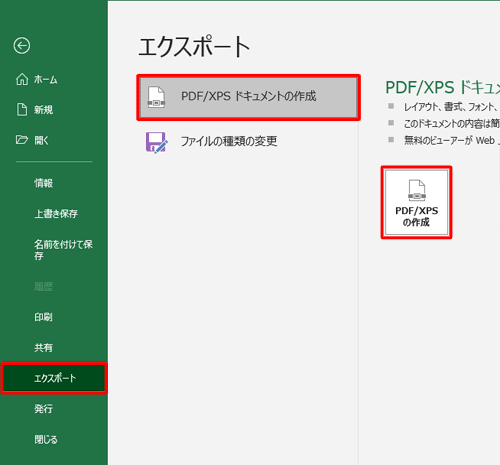Click the PDF/XPS document icon in export list
The image size is (500, 465).
click(x=156, y=97)
